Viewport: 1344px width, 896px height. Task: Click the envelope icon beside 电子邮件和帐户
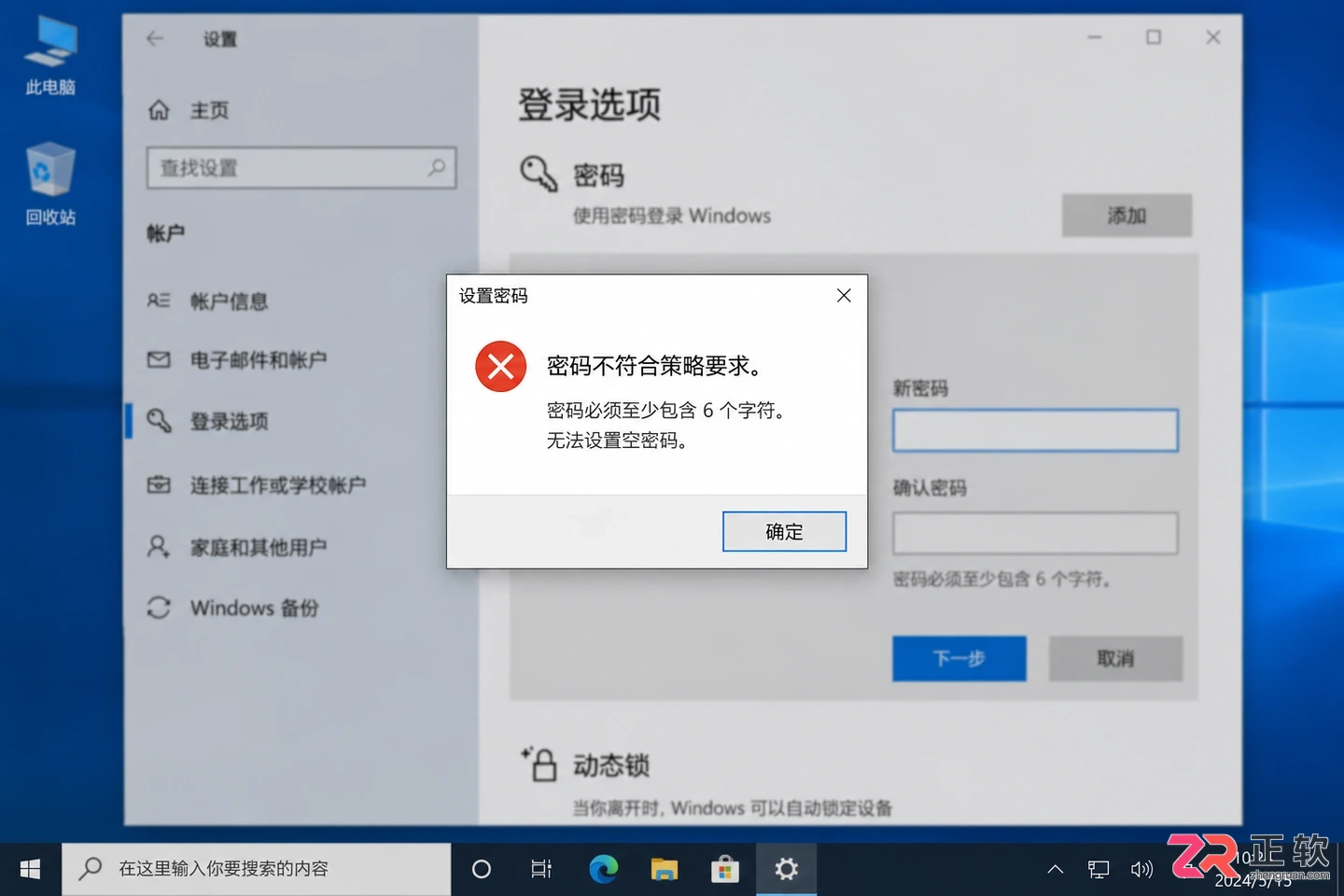coord(159,359)
